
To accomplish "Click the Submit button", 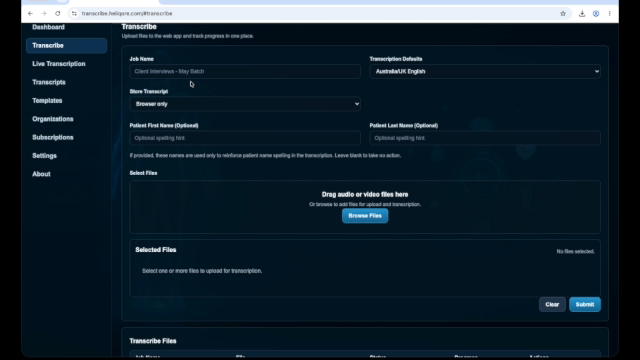I will [x=584, y=304].
